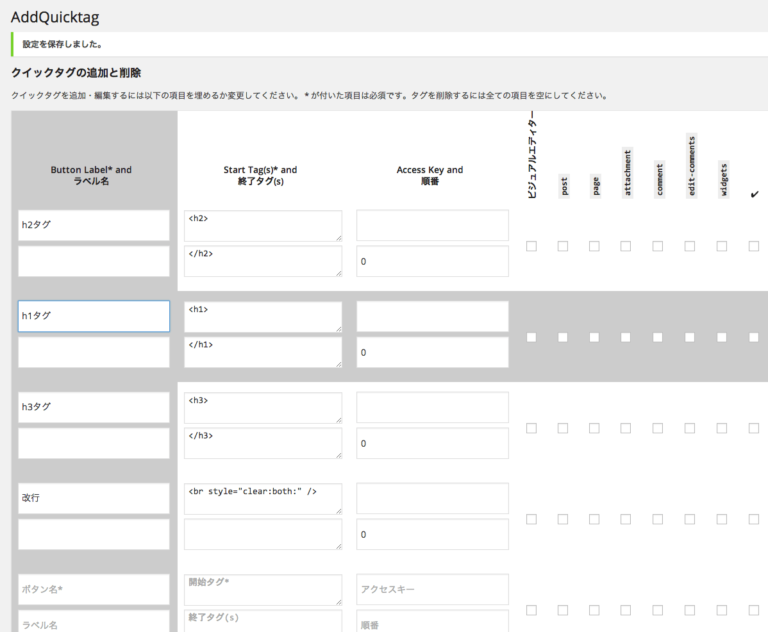
Task: Click the </h1> end tag textarea
Action: [x=263, y=352]
